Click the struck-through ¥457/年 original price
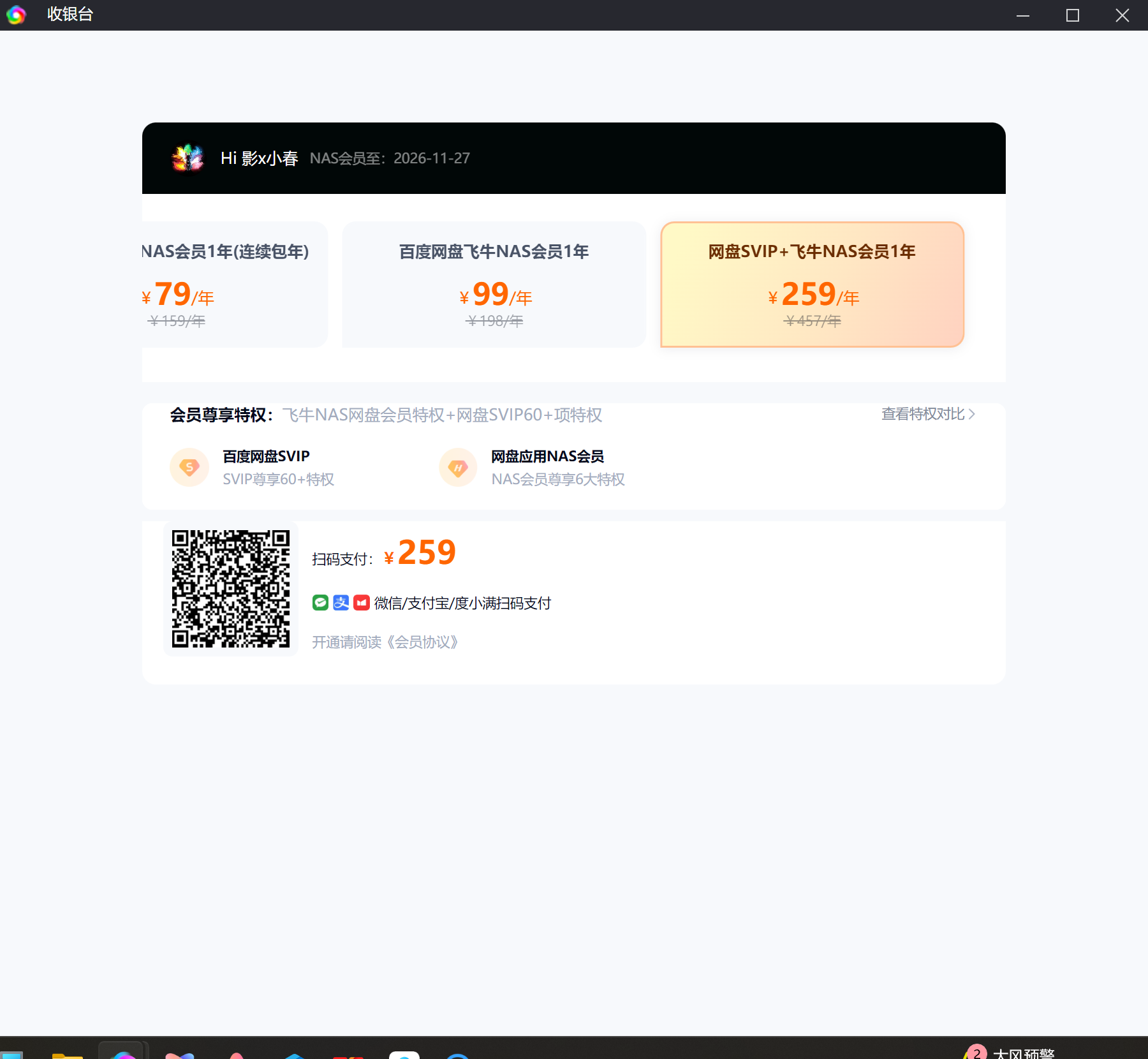This screenshot has height=1059, width=1148. point(812,321)
